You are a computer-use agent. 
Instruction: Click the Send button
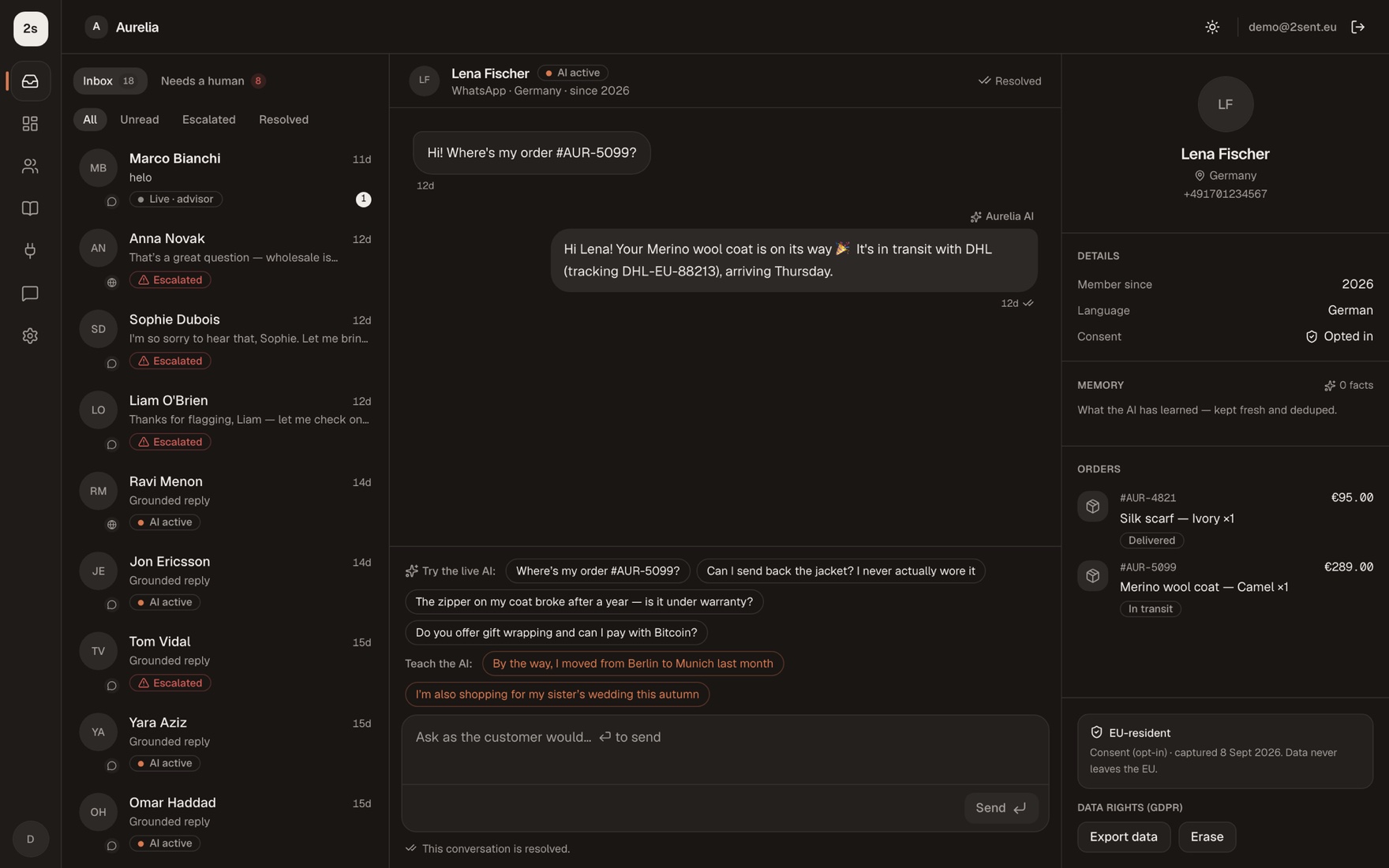(1001, 808)
